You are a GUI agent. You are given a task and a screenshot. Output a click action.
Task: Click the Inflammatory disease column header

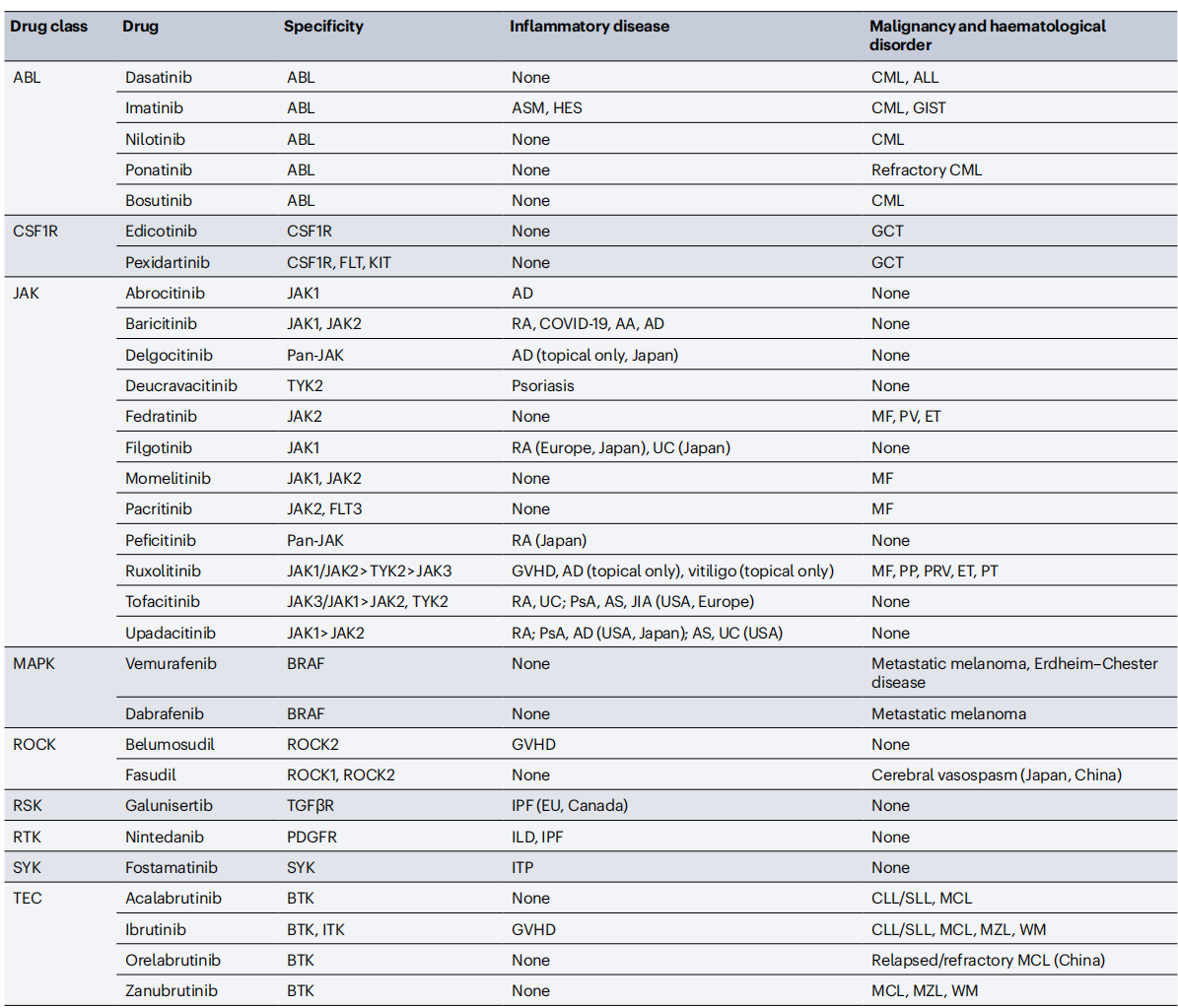(589, 27)
